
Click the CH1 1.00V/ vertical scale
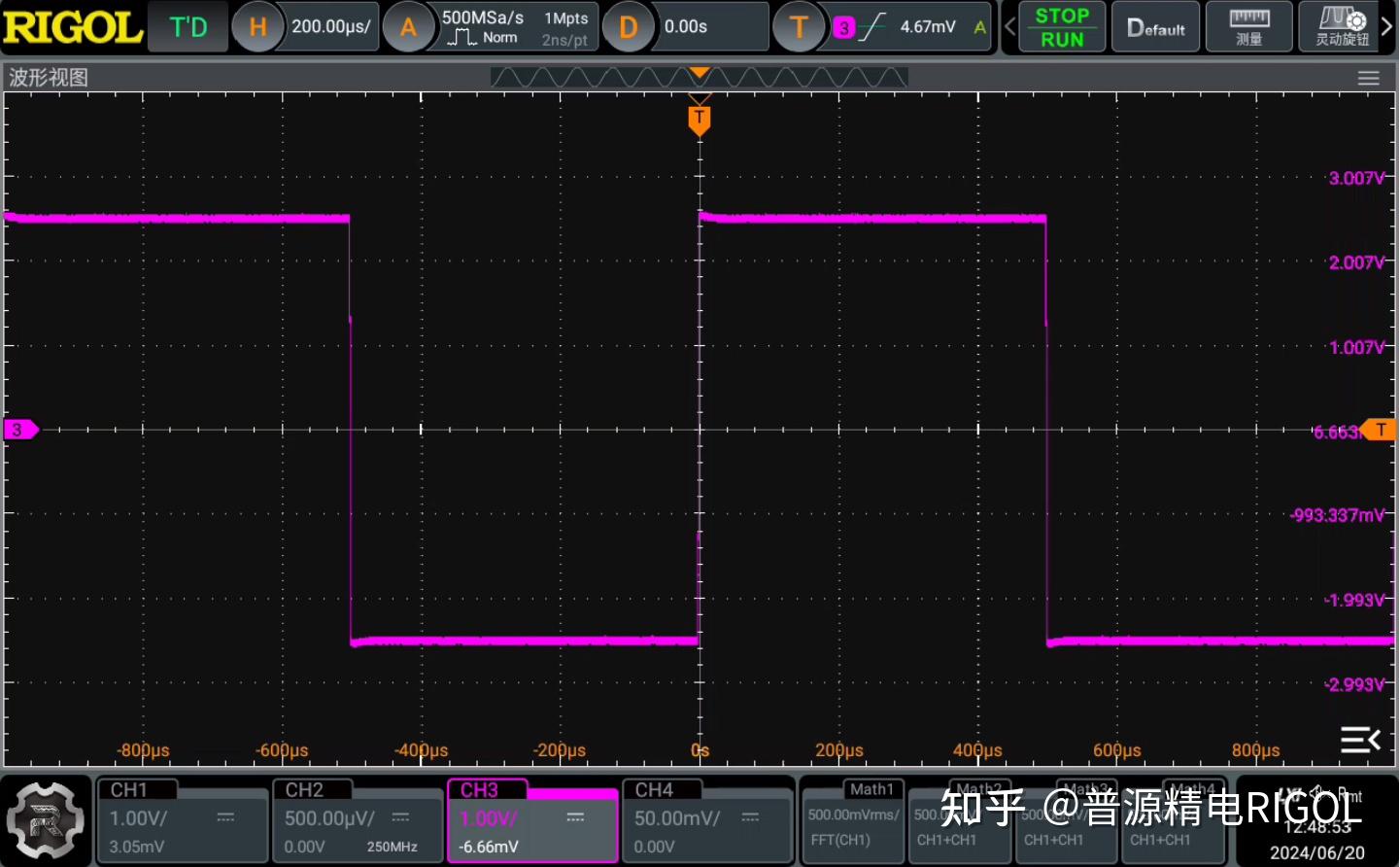tap(139, 818)
